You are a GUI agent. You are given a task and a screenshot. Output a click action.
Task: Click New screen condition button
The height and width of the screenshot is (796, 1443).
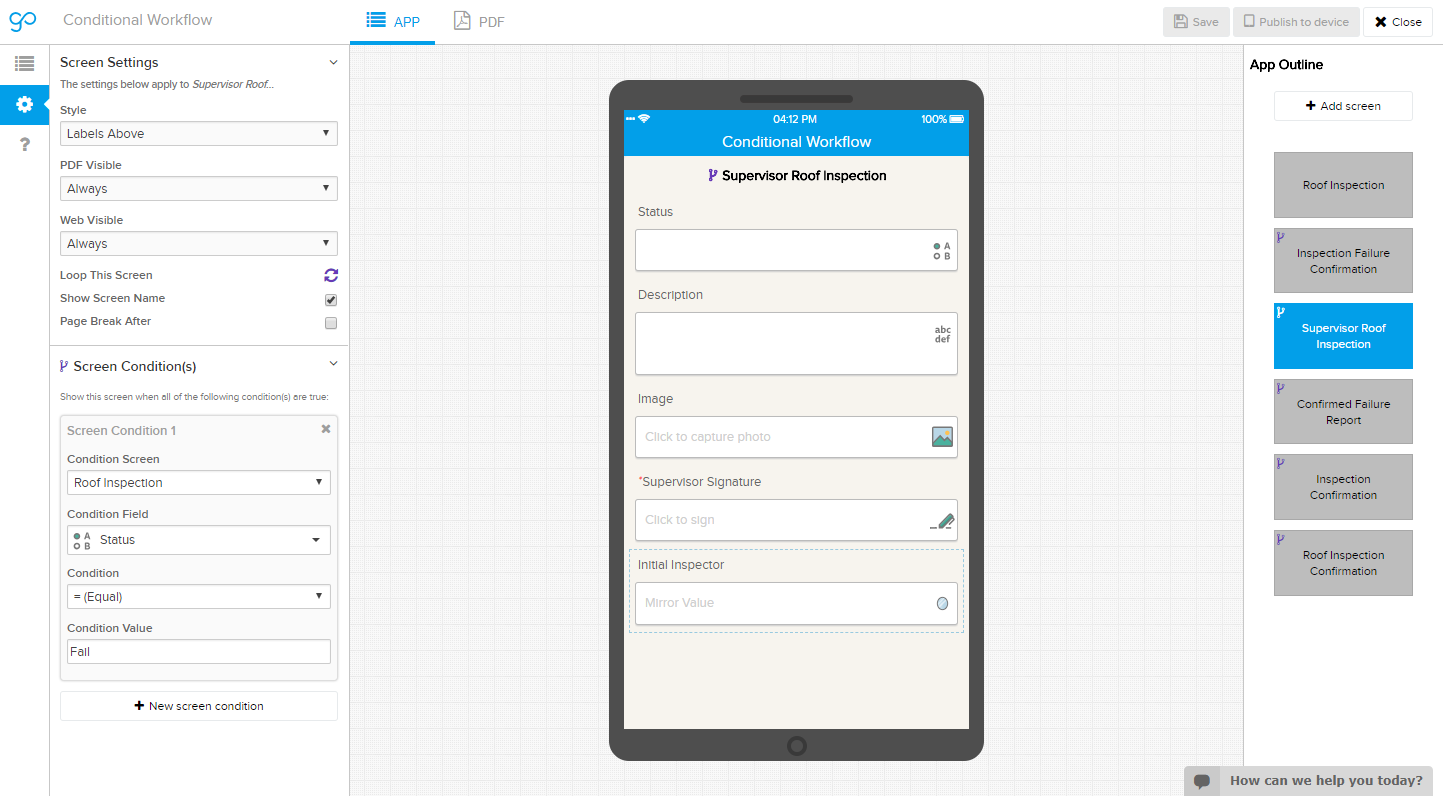(x=198, y=706)
